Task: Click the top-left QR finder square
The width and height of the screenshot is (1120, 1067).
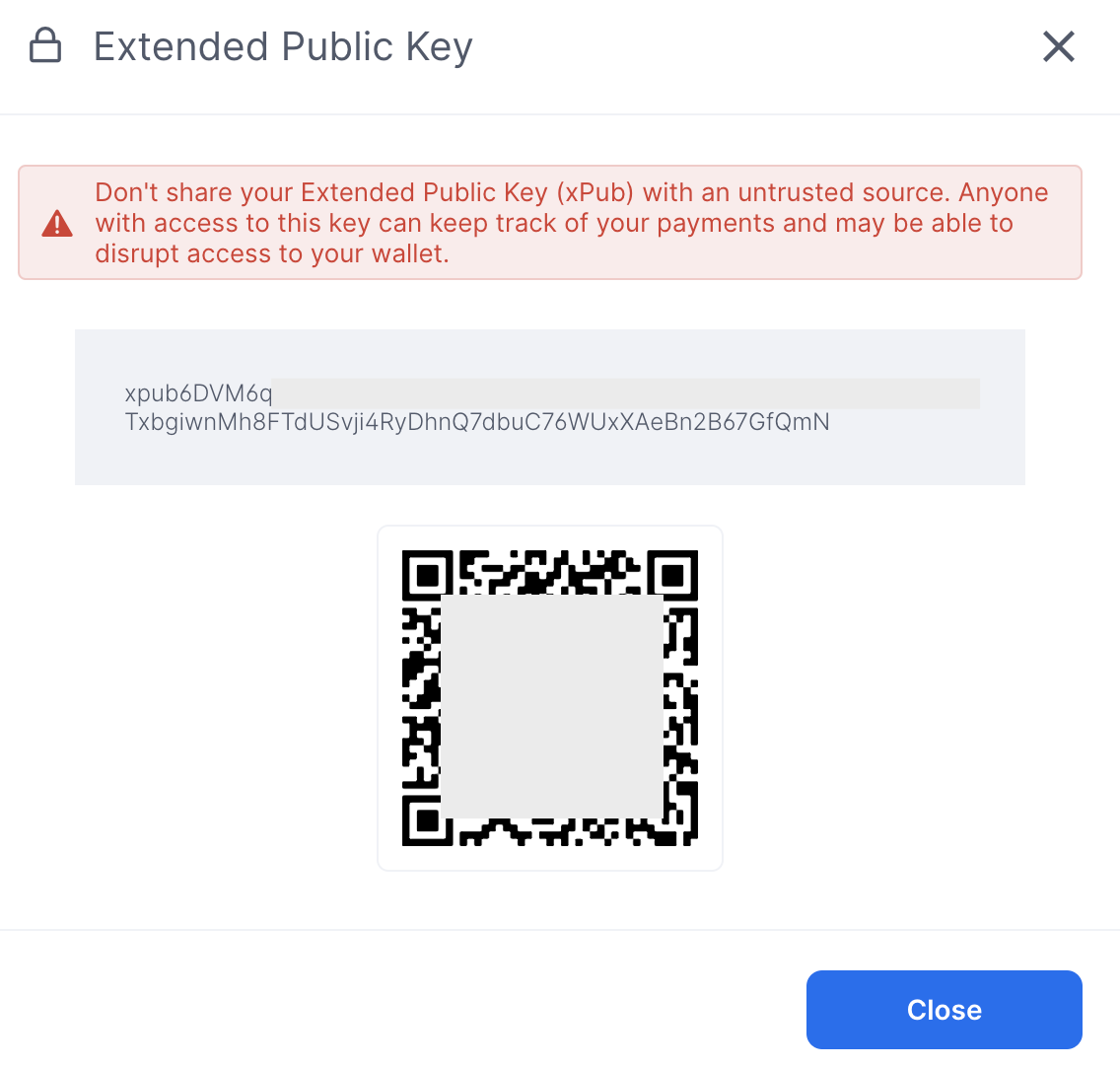Action: 427,575
